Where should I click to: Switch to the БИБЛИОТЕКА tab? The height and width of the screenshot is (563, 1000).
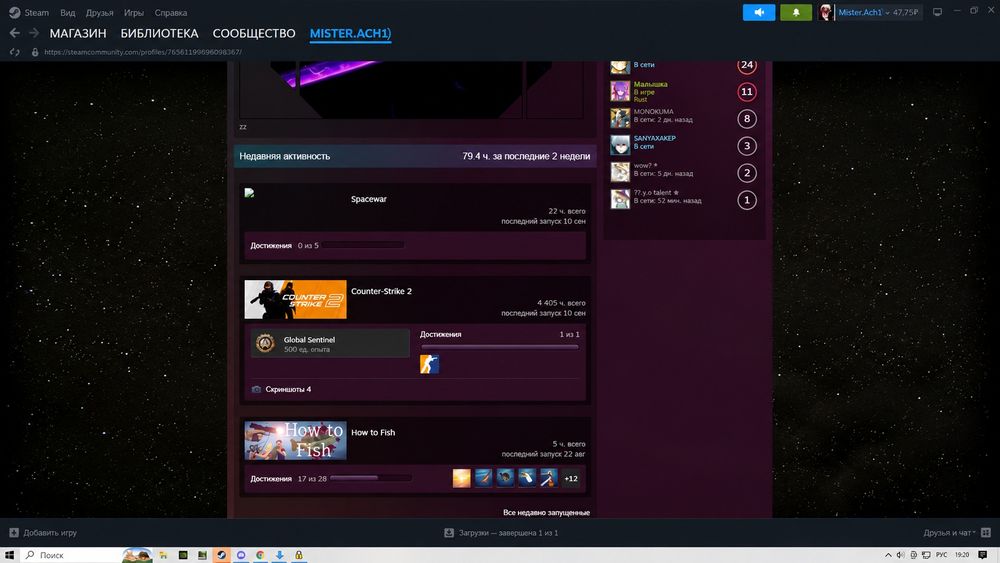coord(159,33)
